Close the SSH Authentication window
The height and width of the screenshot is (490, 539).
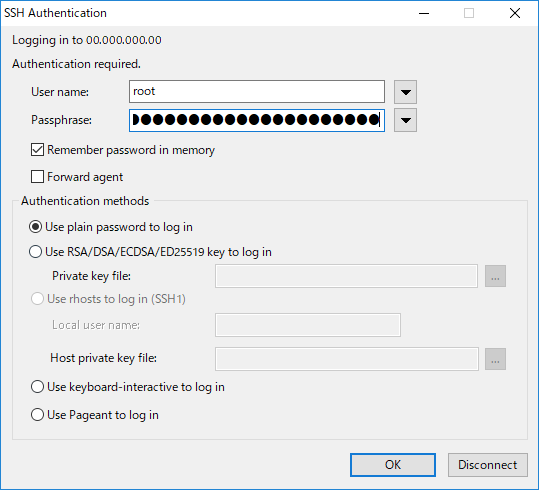(515, 13)
